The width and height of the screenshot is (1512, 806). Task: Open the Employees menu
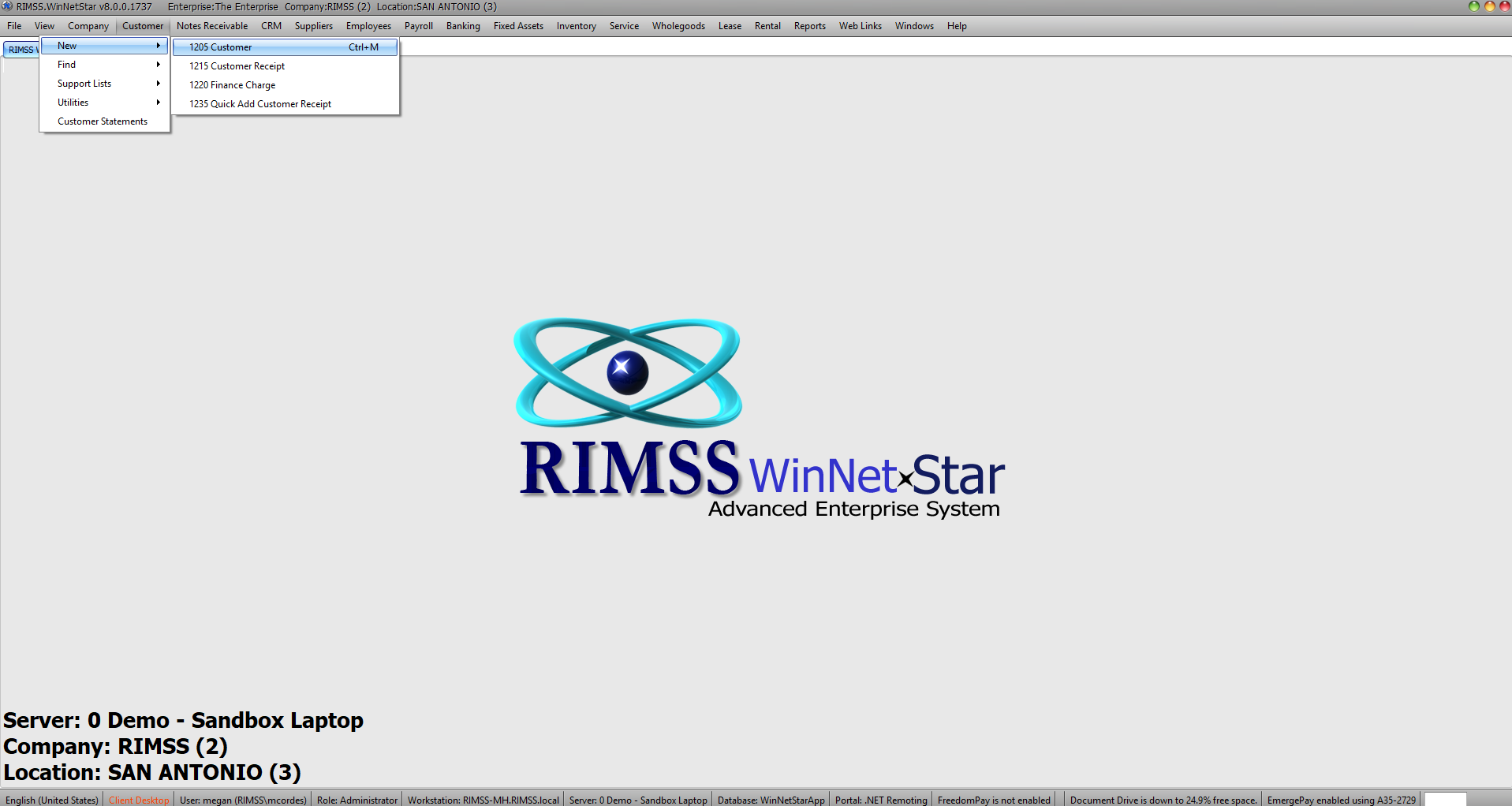pyautogui.click(x=368, y=26)
